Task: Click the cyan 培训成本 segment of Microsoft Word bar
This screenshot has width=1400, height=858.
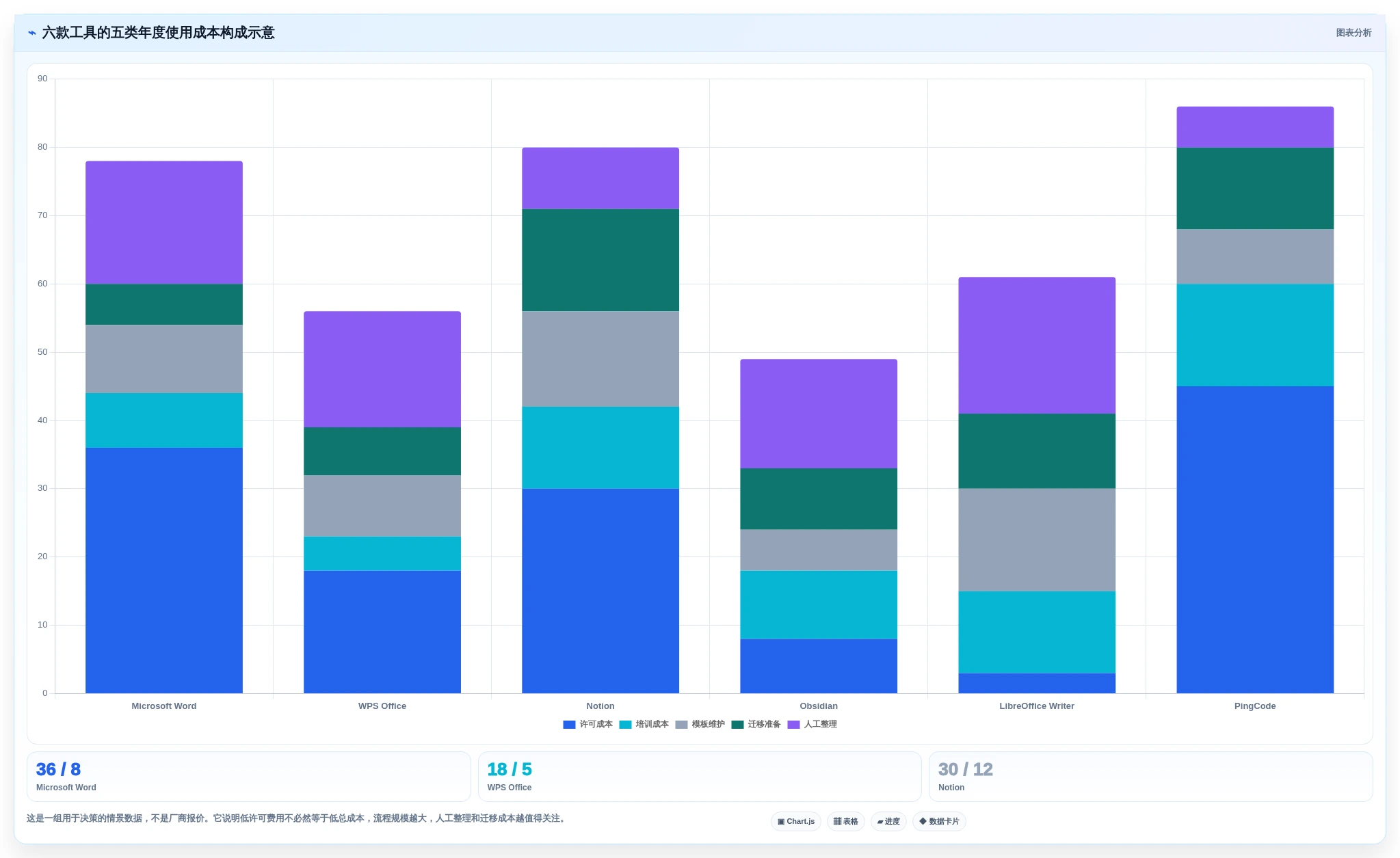Action: pos(164,420)
